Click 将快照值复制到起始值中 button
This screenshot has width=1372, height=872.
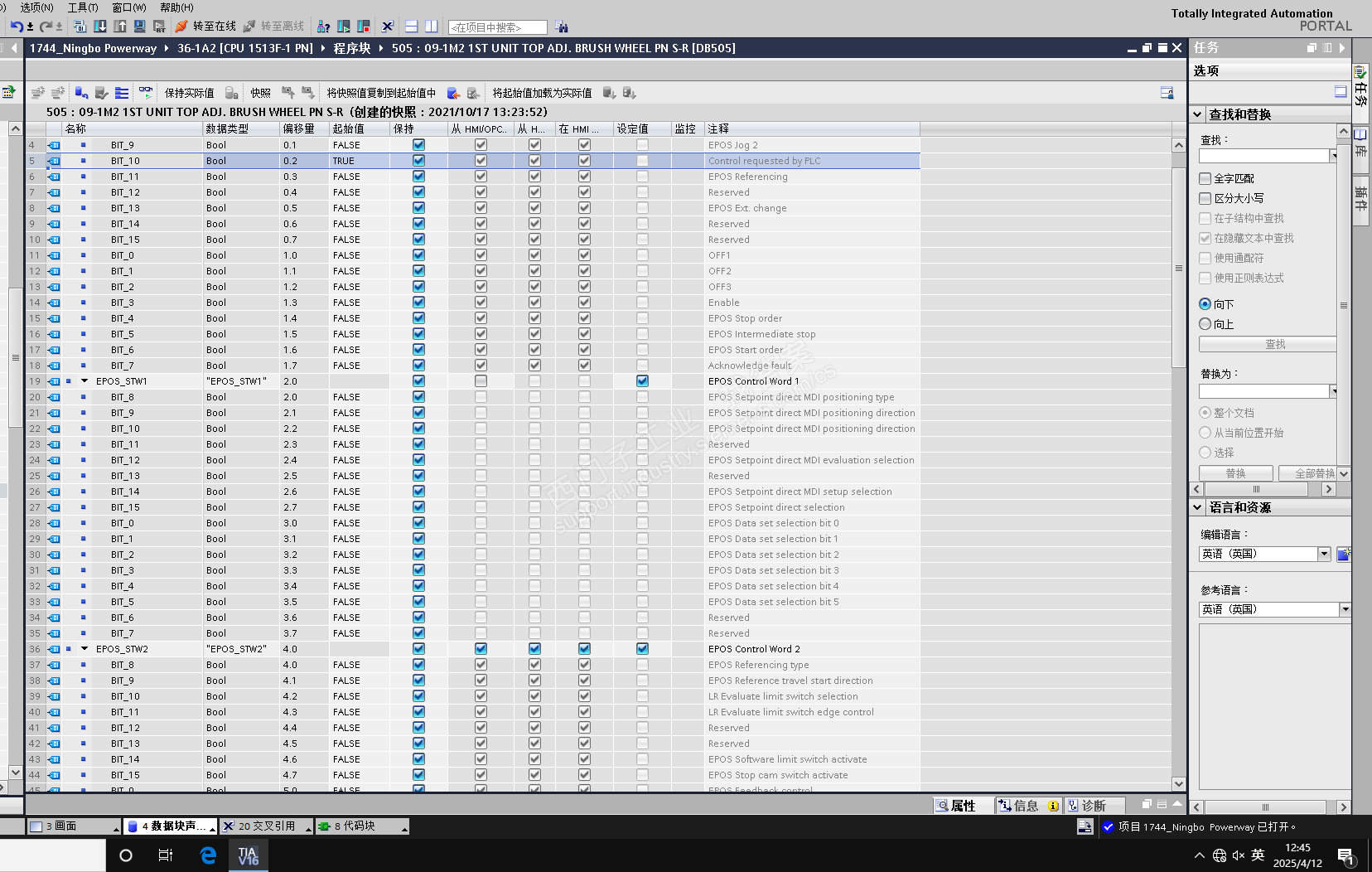tap(381, 93)
